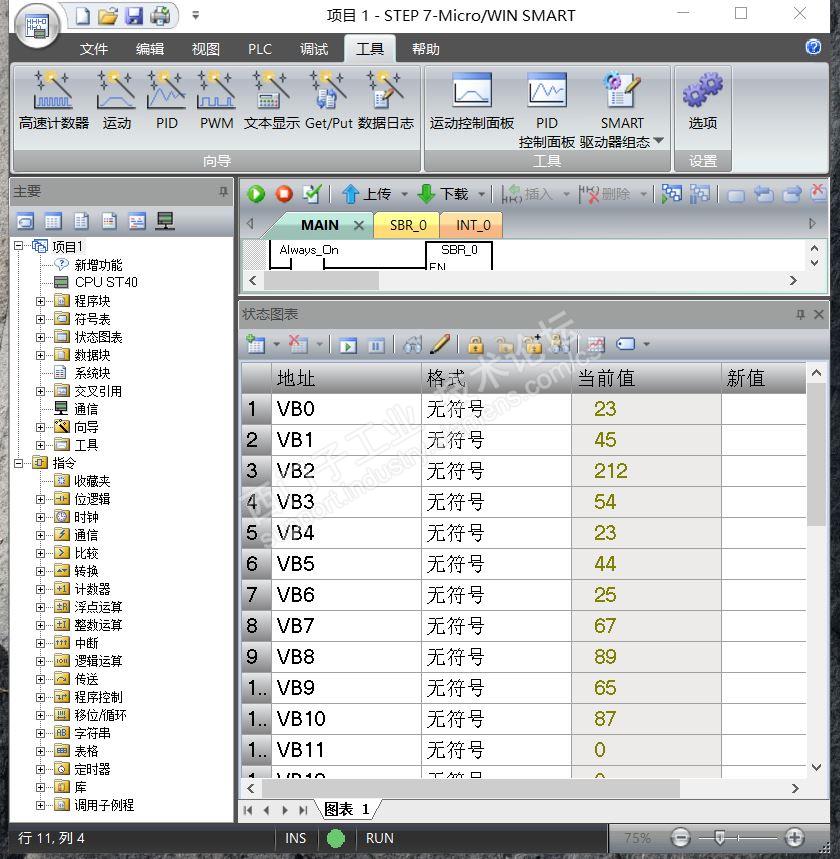Viewport: 840px width, 859px height.
Task: Close the MAIN editor tab
Action: [x=358, y=225]
